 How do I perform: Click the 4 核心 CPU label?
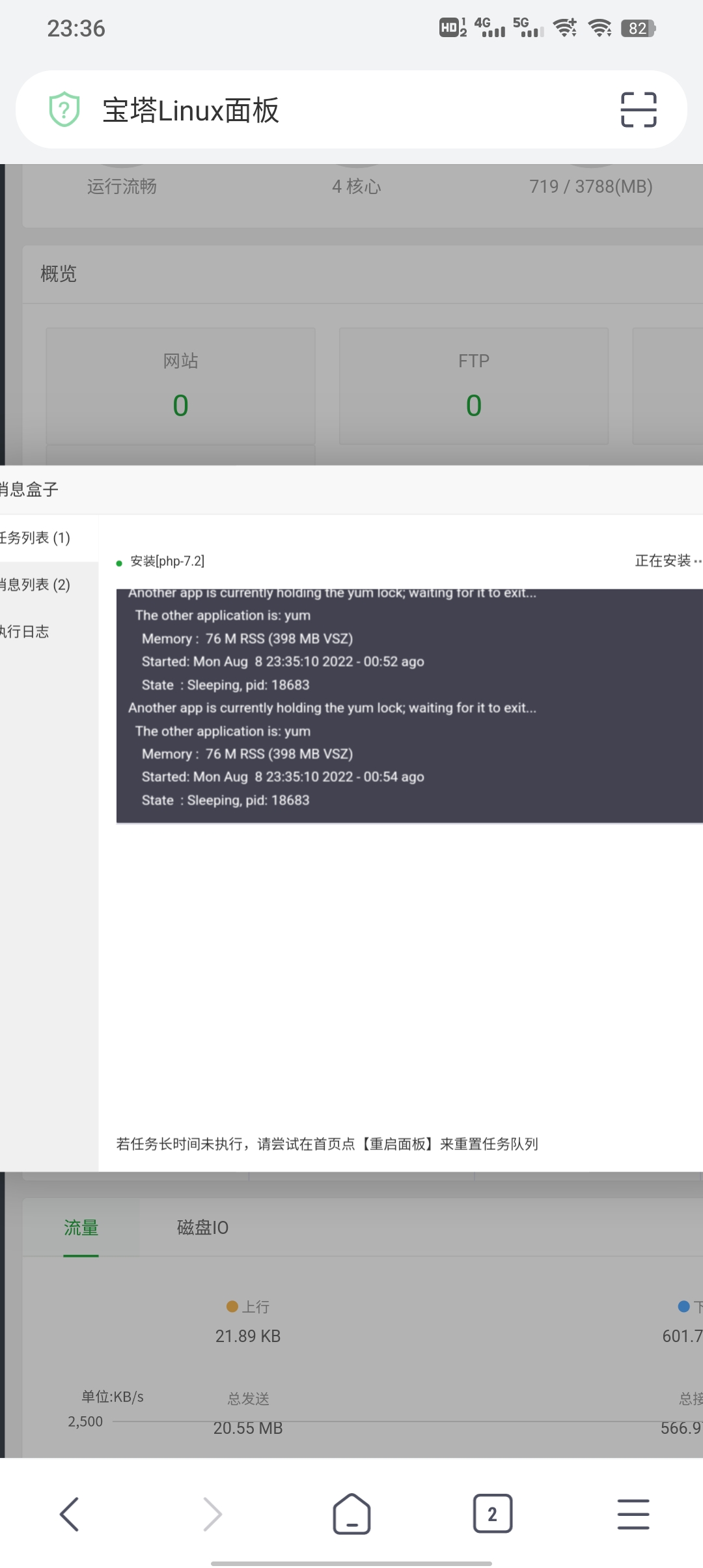pyautogui.click(x=357, y=187)
